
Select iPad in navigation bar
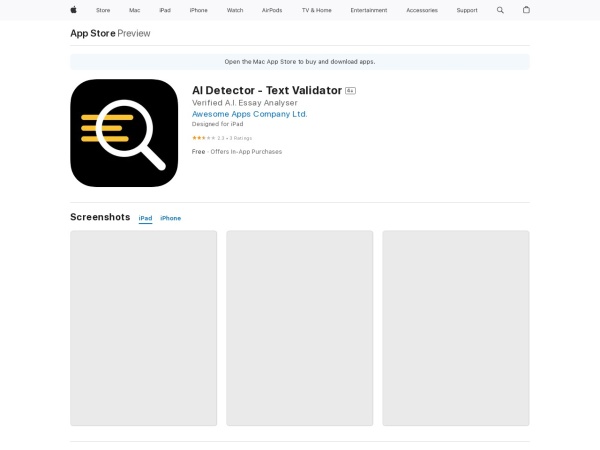tap(165, 10)
